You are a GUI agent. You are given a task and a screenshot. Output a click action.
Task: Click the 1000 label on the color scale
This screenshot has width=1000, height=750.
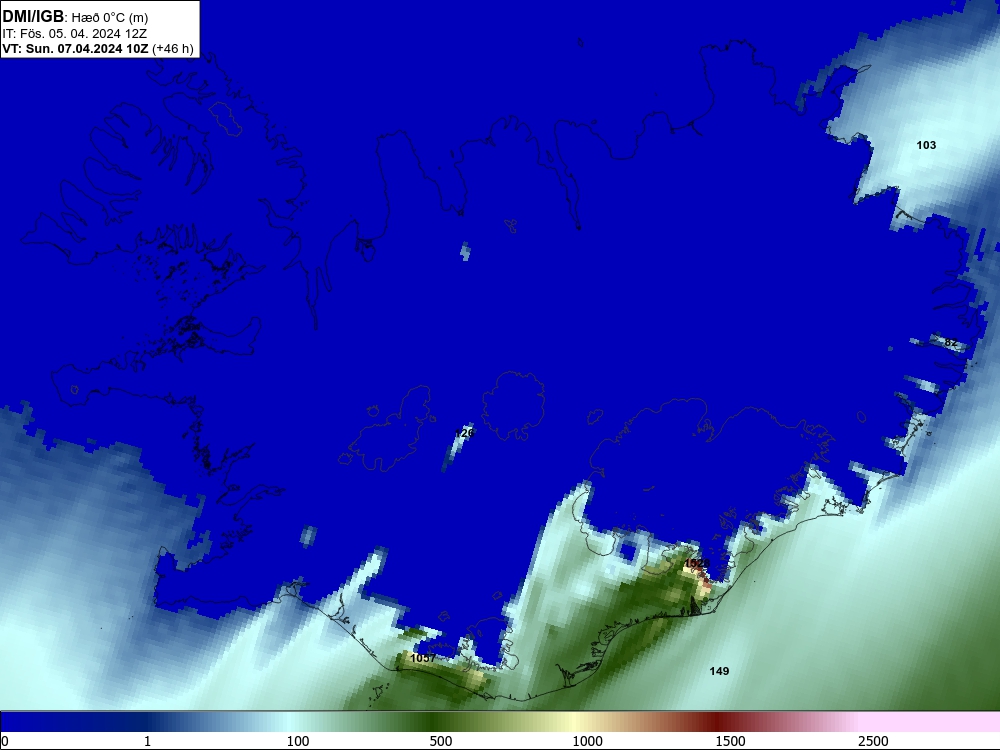click(587, 741)
